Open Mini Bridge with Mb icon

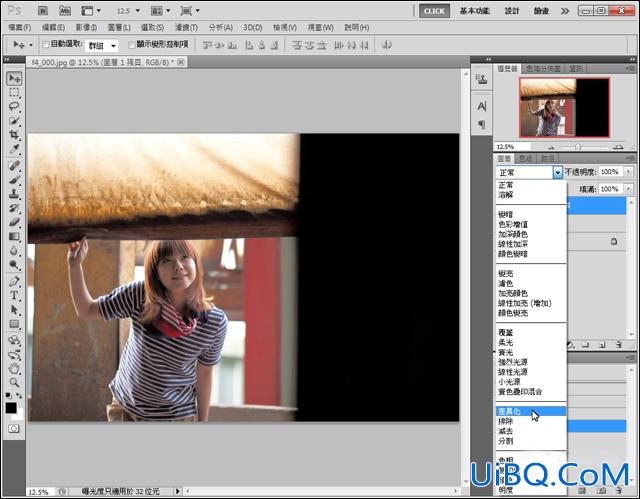tap(64, 11)
